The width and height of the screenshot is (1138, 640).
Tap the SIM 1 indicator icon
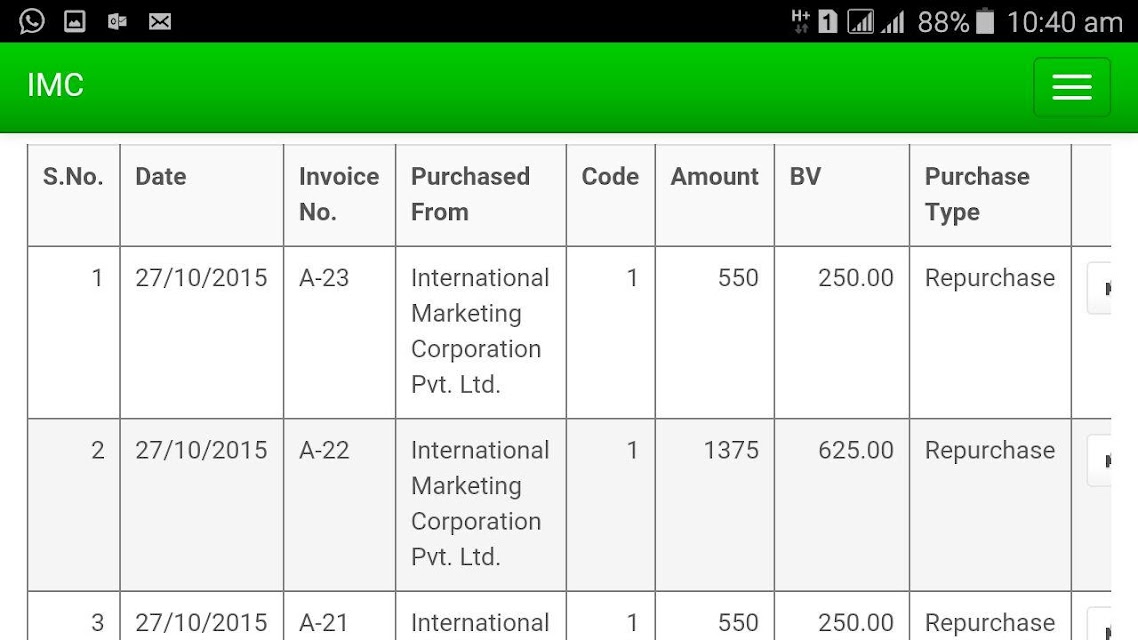(827, 22)
